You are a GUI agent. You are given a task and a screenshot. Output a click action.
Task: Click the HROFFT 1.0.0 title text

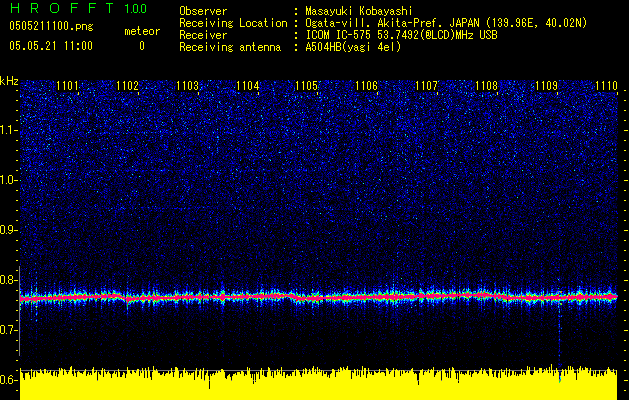pos(79,8)
